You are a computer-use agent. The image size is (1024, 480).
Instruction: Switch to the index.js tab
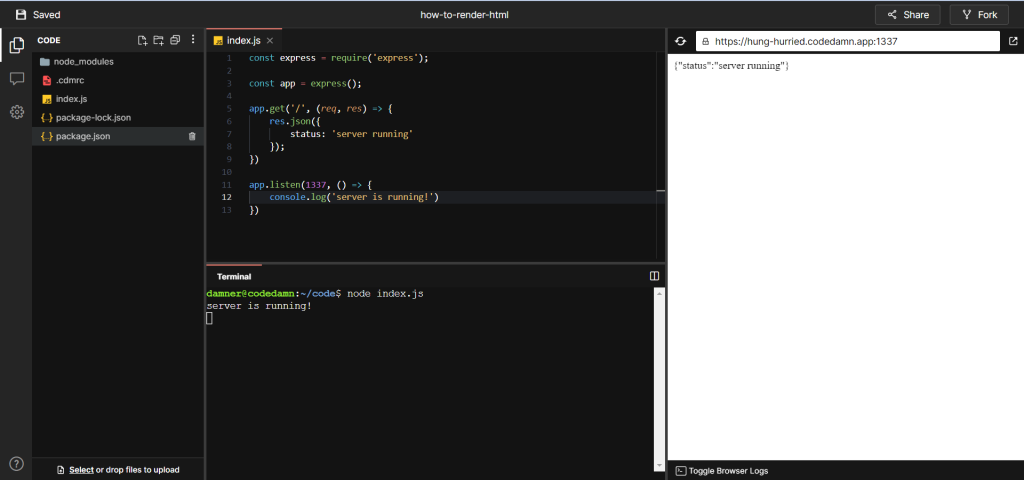[x=244, y=40]
